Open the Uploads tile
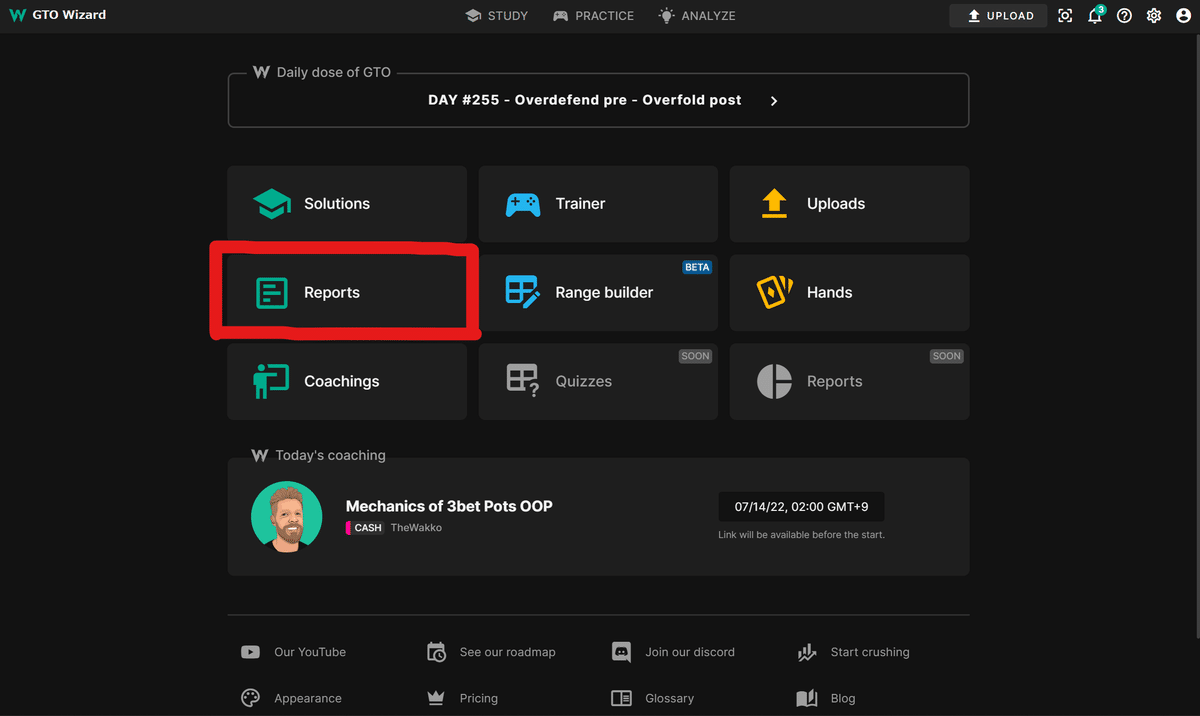 [849, 204]
